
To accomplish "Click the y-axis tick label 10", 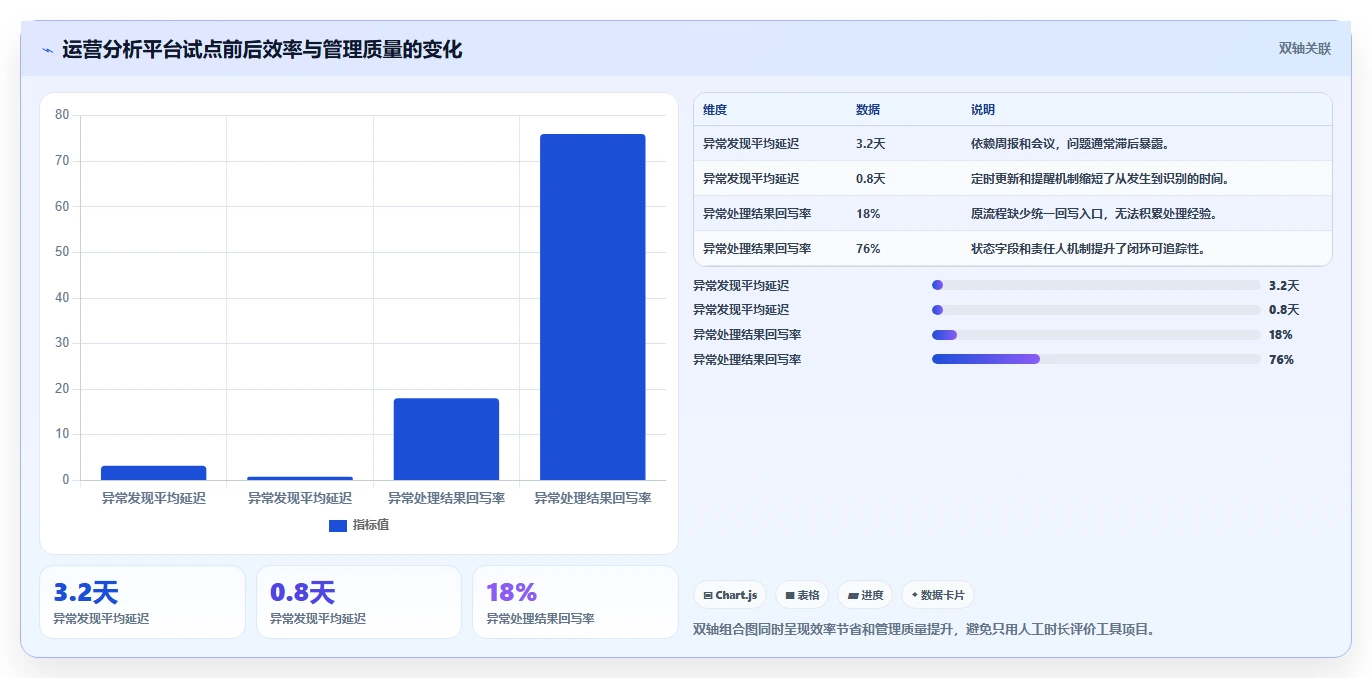I will click(x=62, y=434).
